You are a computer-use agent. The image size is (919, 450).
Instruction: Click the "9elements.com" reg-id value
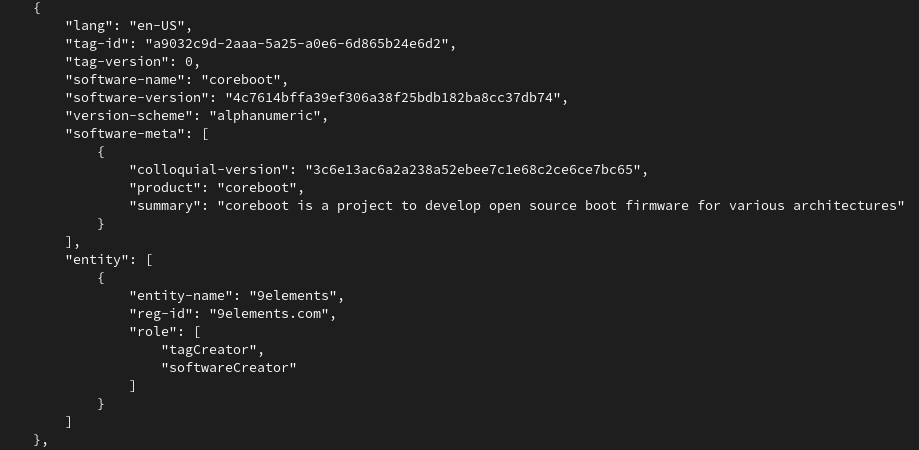click(x=270, y=314)
